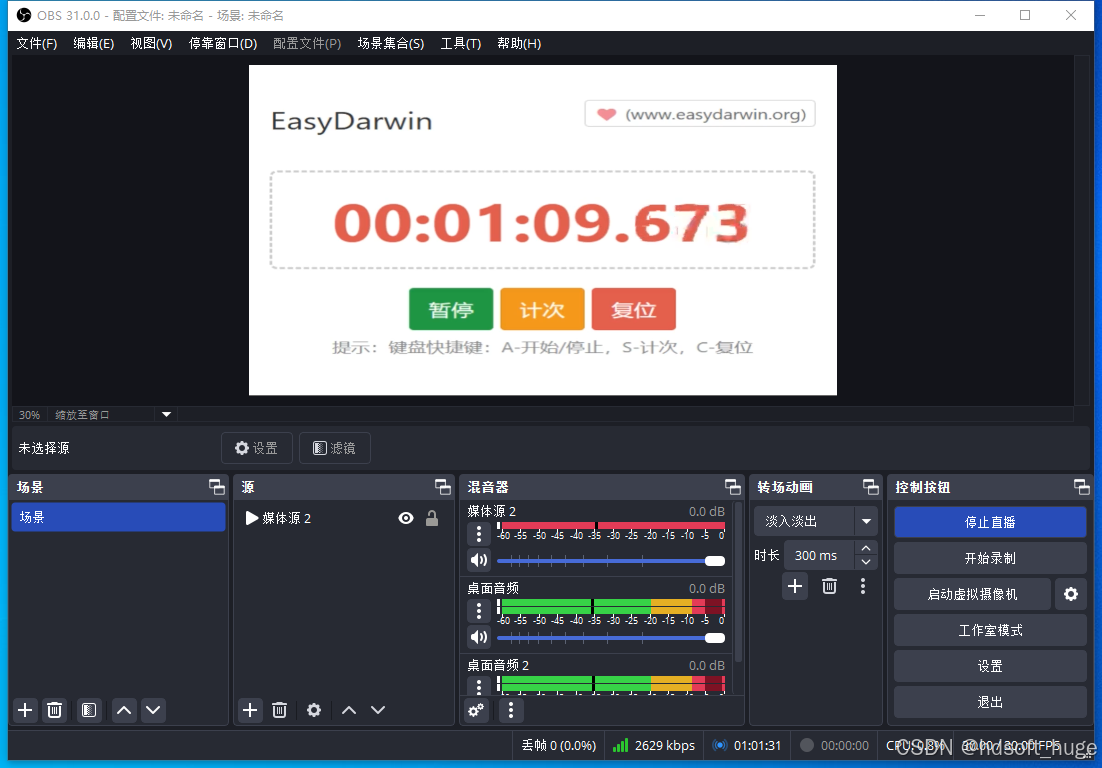Undock the 控制按钮 panel with its float icon
Image resolution: width=1102 pixels, height=768 pixels.
1082,487
